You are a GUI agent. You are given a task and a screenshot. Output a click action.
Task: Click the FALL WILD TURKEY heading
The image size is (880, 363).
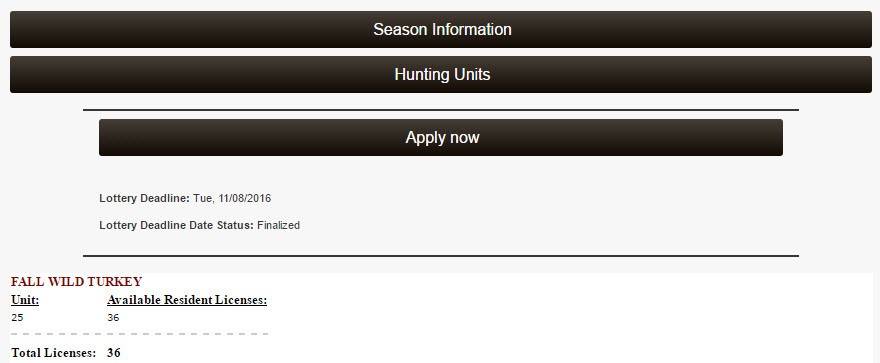pos(76,282)
